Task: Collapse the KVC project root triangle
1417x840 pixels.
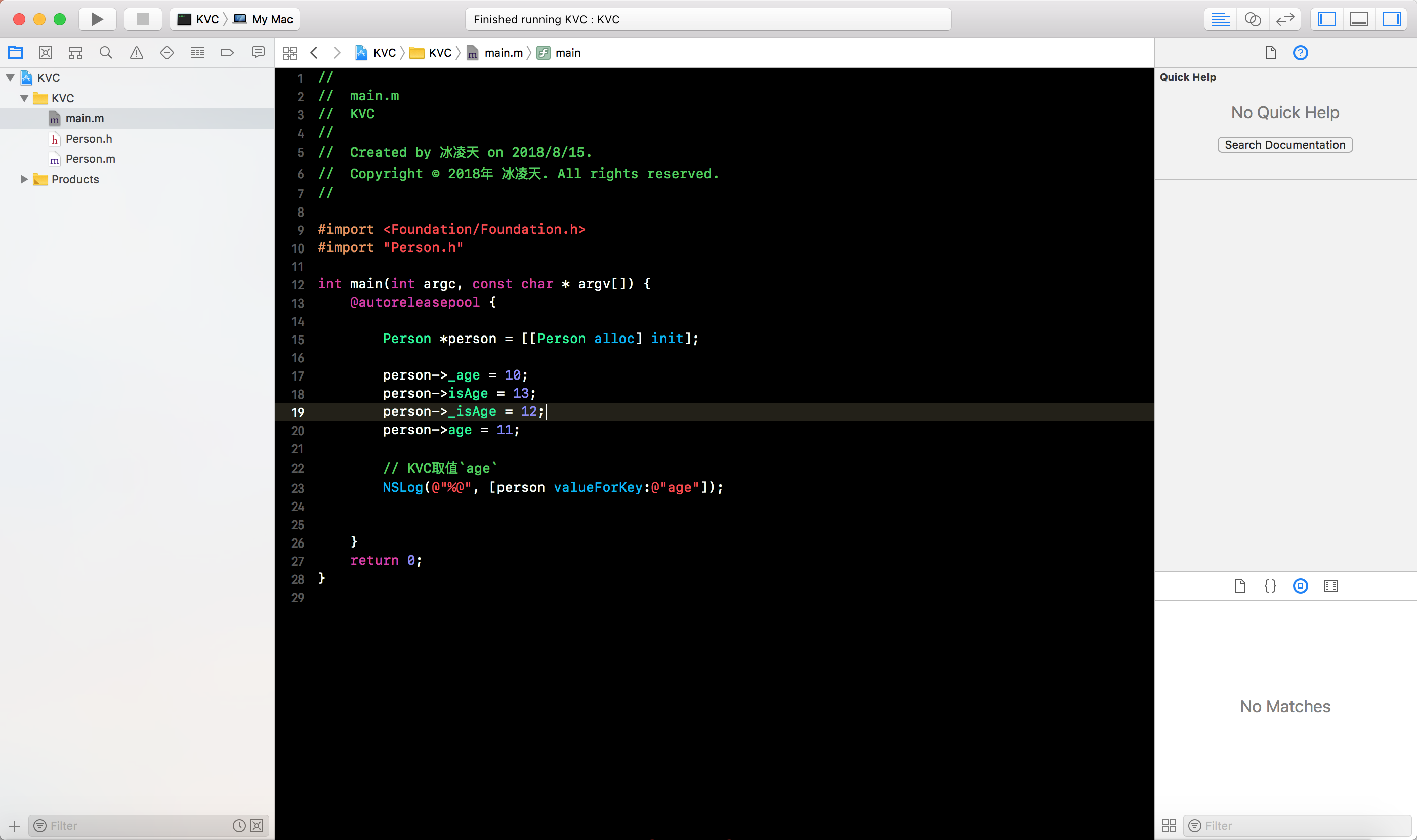Action: coord(10,77)
